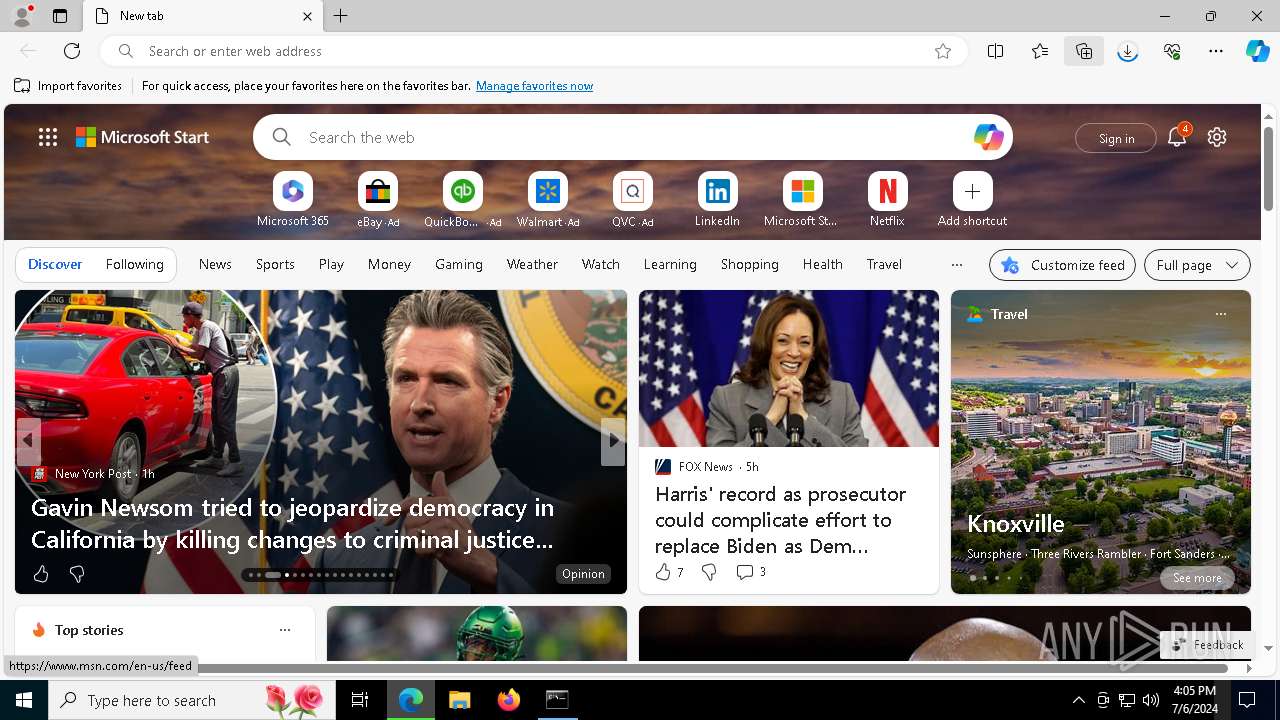The height and width of the screenshot is (720, 1280).
Task: Open the News feed category
Action: (215, 264)
